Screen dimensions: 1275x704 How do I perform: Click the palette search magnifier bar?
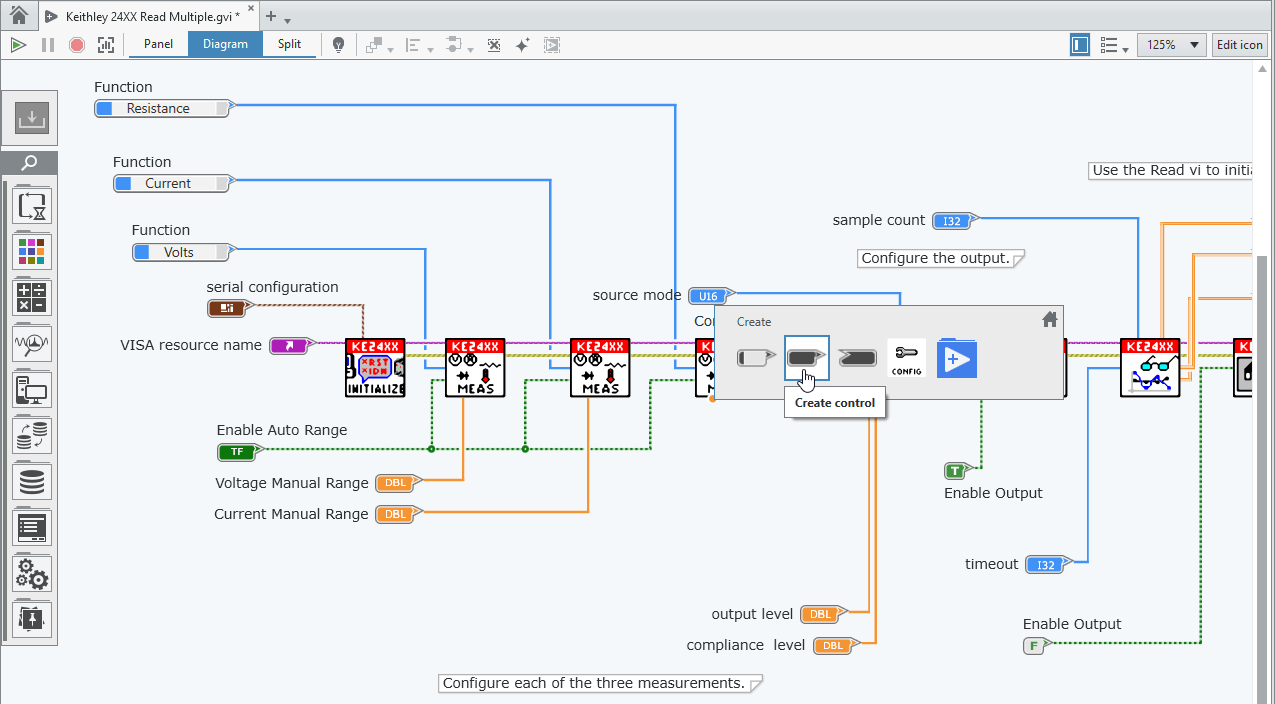30,163
